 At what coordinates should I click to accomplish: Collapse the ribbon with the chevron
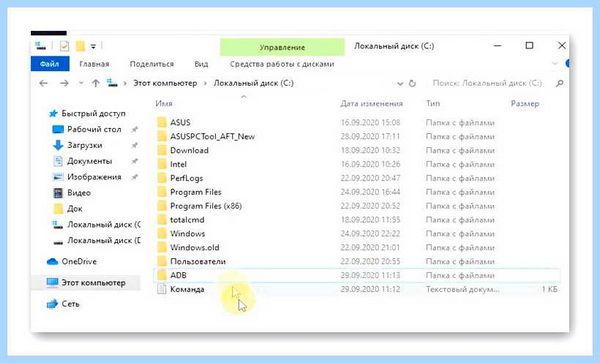[554, 63]
